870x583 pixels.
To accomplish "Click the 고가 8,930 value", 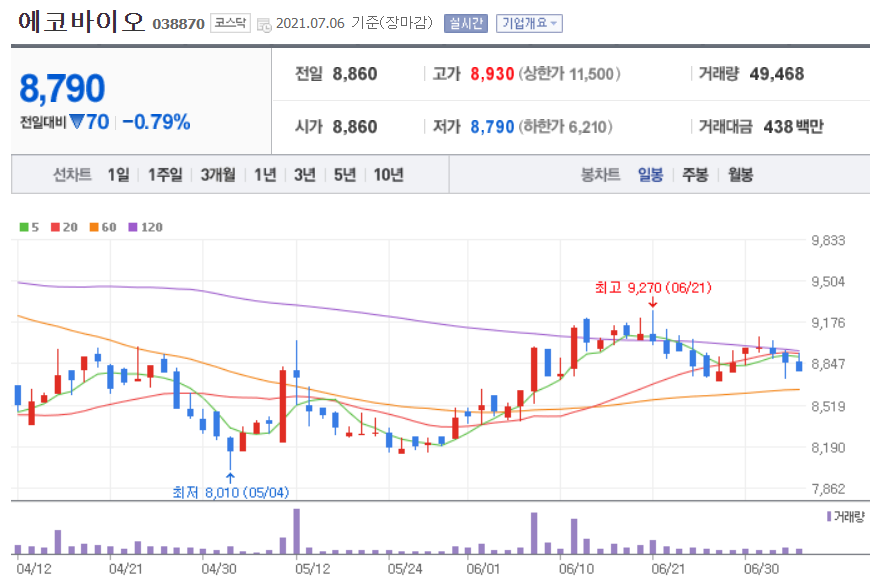I will pos(492,74).
